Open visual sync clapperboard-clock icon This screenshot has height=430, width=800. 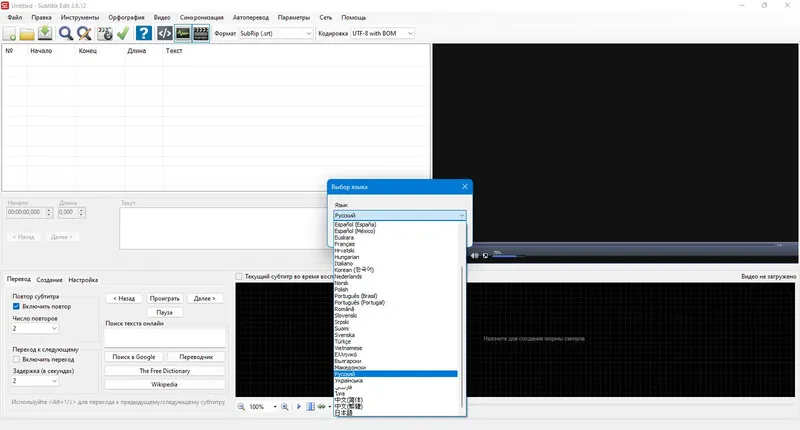[x=105, y=34]
